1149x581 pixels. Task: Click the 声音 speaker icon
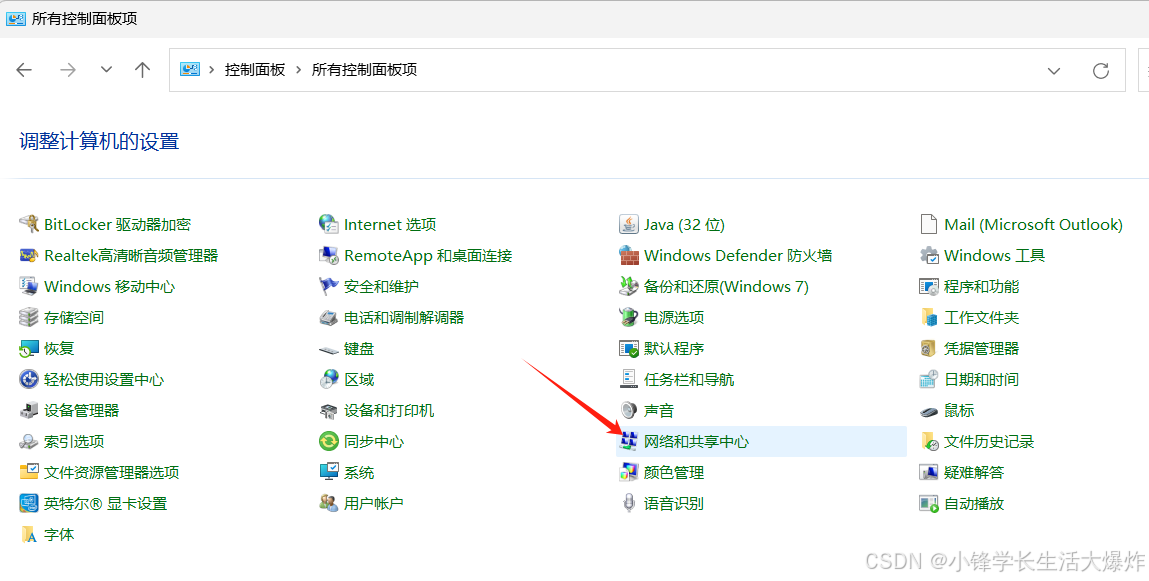tap(629, 410)
